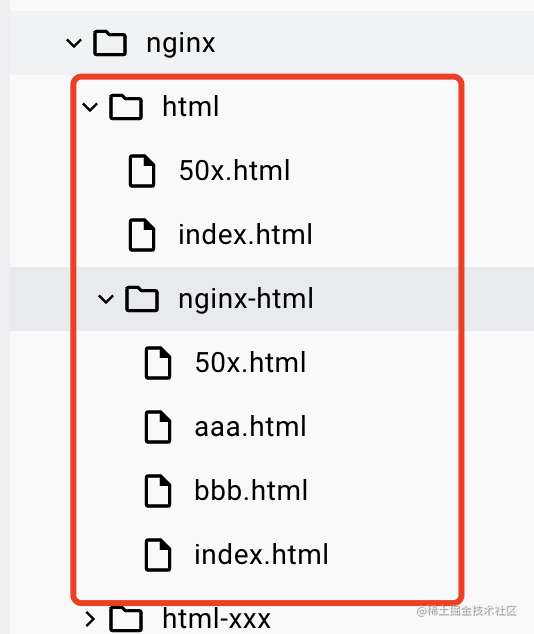Click the html-xxx folder icon

click(126, 619)
